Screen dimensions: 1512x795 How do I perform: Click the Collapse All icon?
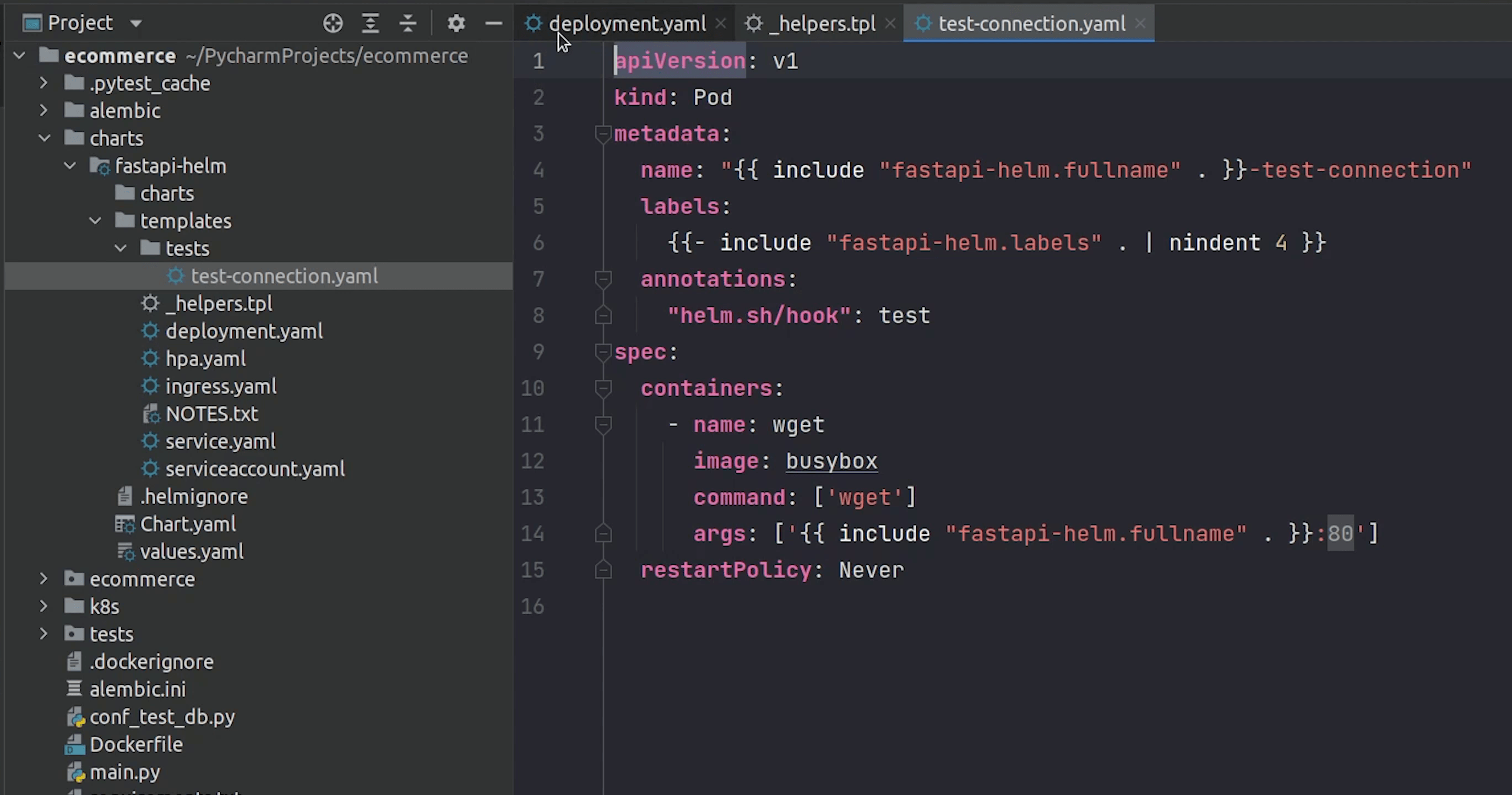pyautogui.click(x=407, y=24)
